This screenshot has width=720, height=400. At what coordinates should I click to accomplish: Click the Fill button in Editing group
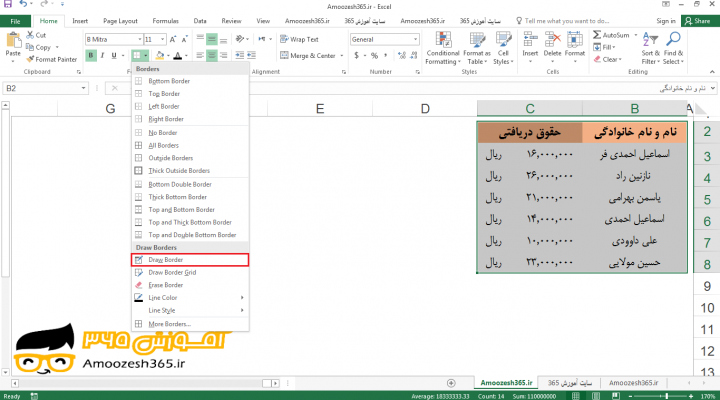coord(604,47)
